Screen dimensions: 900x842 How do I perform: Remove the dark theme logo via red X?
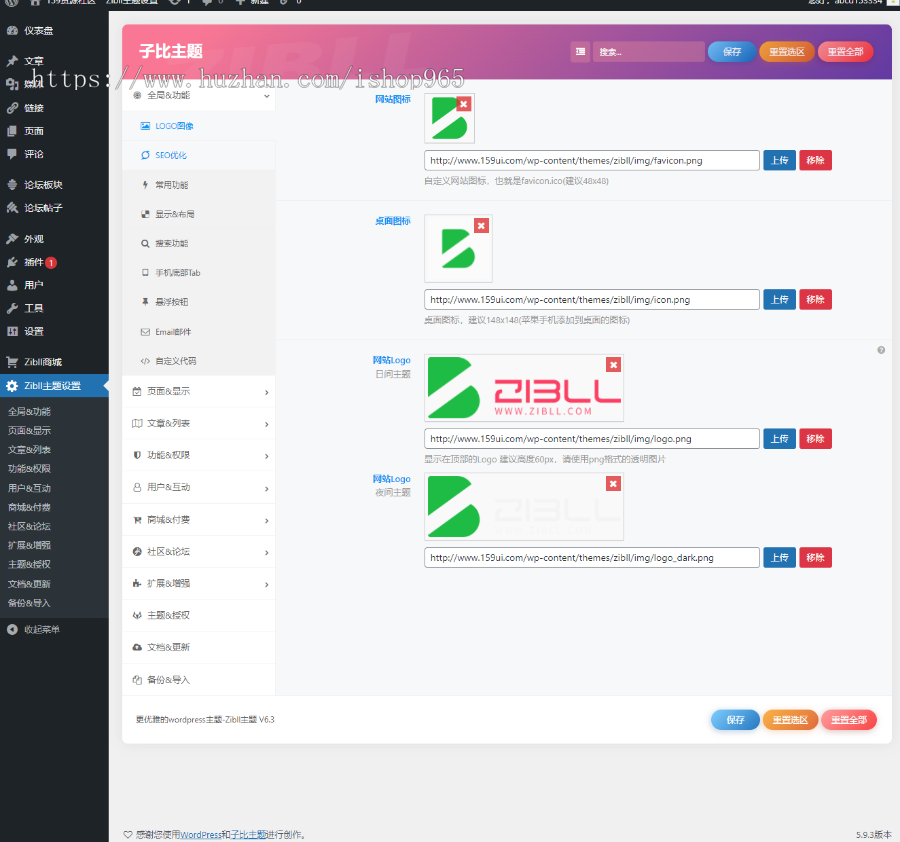click(x=614, y=484)
